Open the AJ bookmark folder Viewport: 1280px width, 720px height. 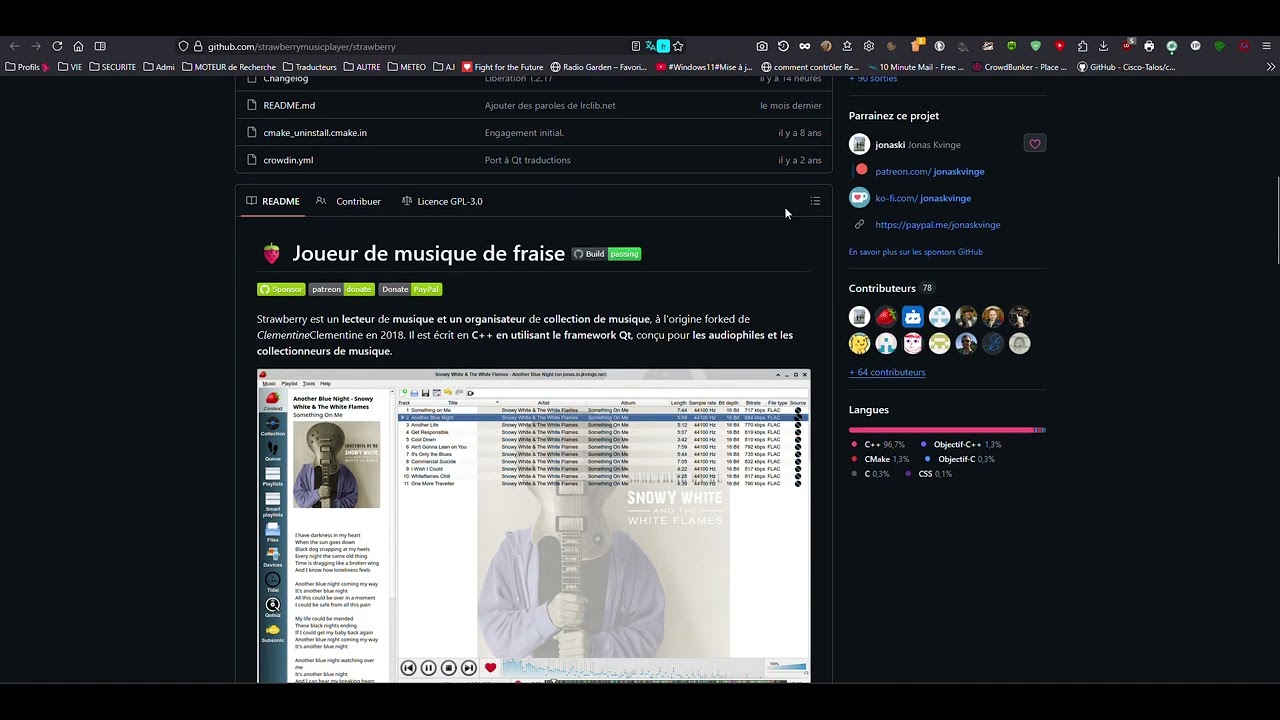point(444,67)
